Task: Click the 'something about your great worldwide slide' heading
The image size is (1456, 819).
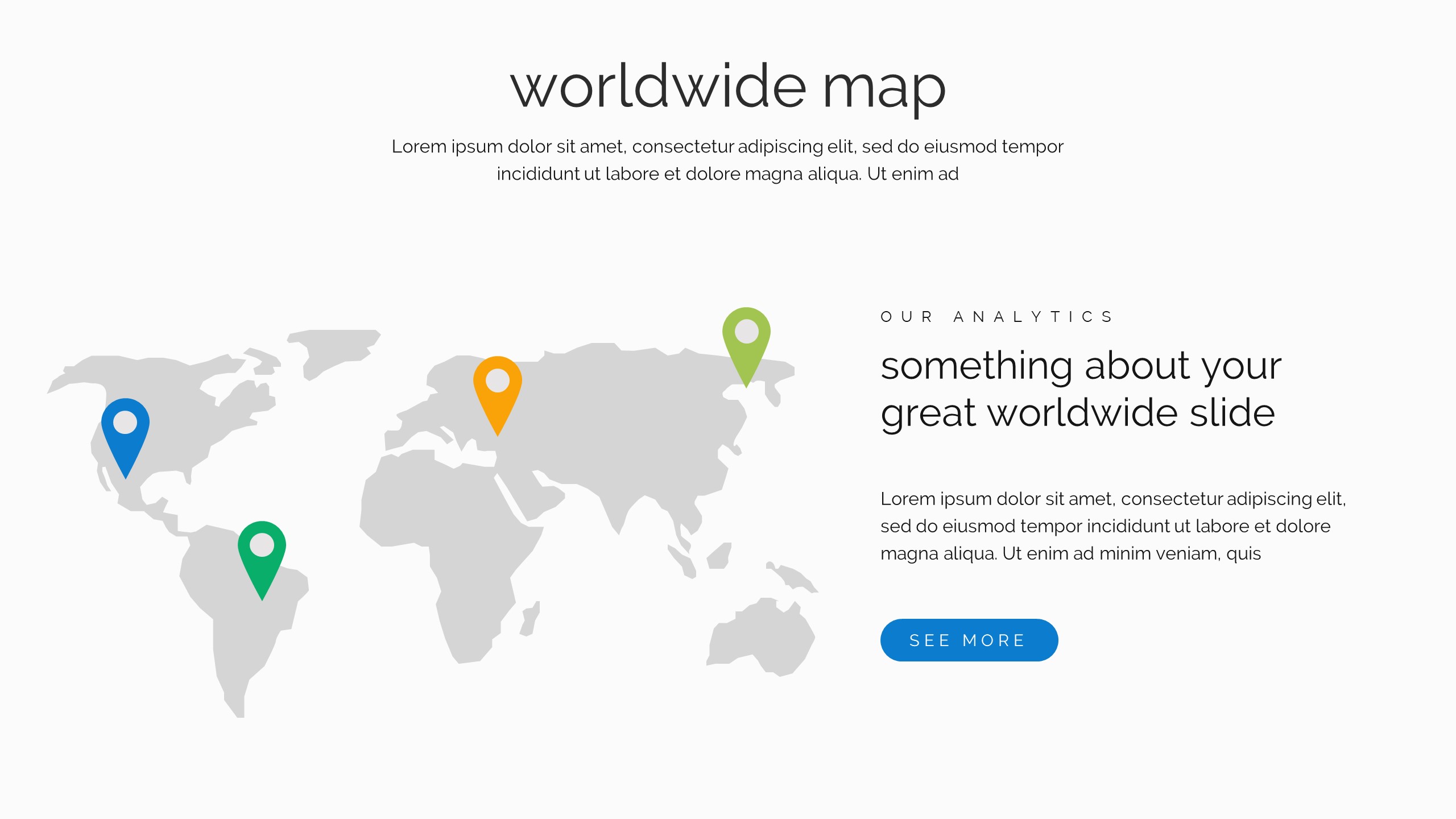Action: (x=1079, y=388)
